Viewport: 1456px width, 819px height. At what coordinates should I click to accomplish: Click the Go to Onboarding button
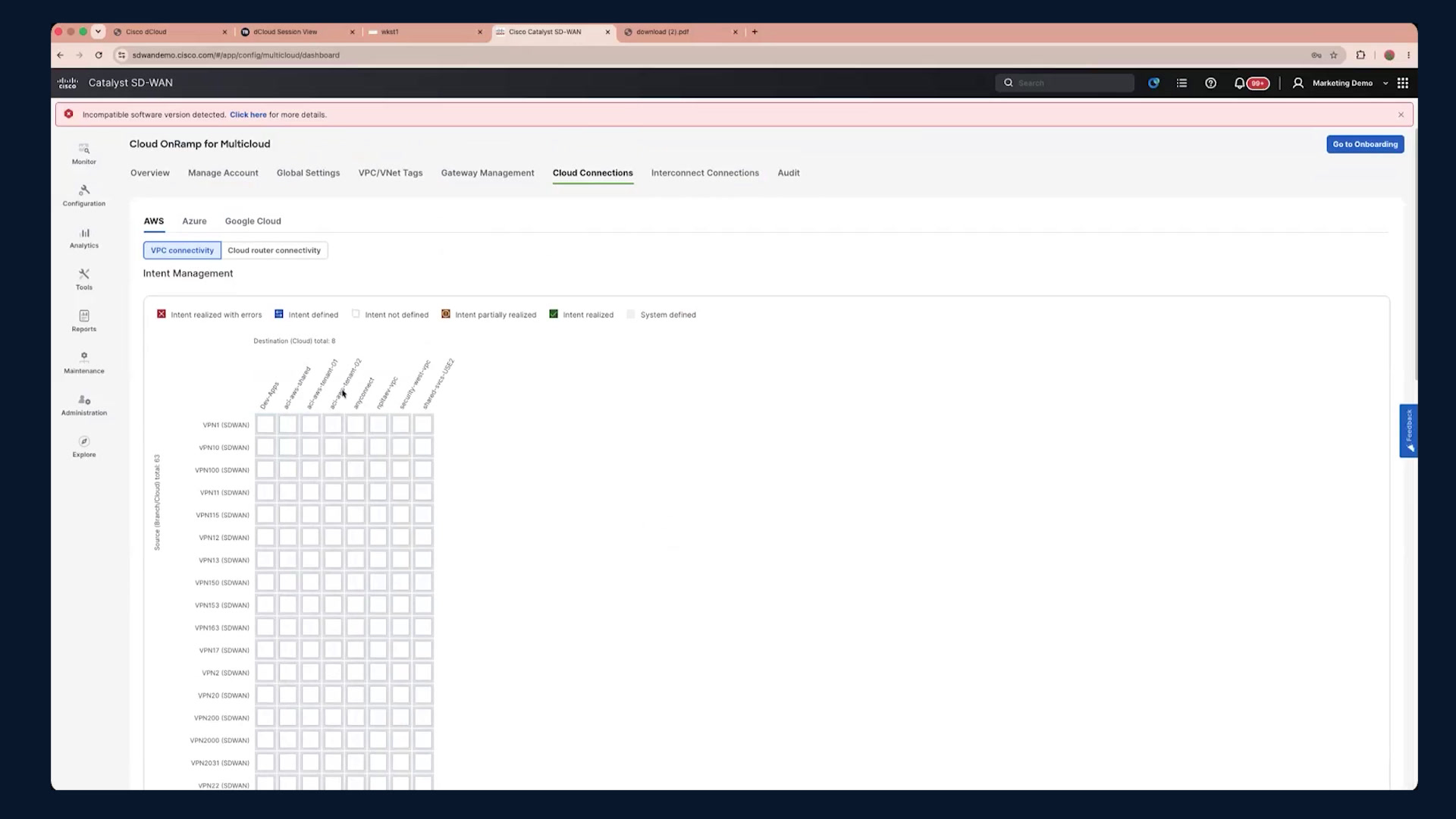click(x=1365, y=144)
